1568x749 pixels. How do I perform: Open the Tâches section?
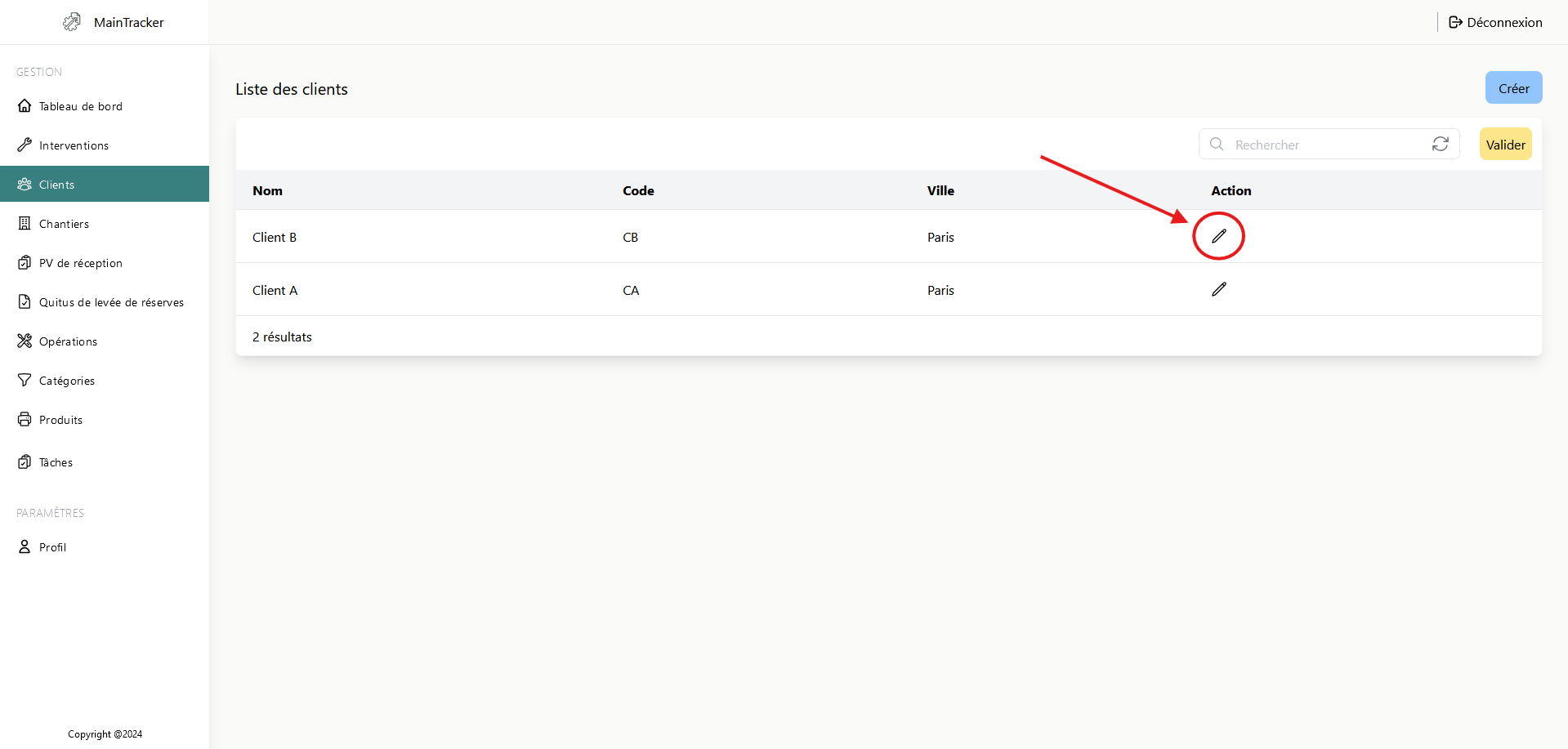point(56,462)
